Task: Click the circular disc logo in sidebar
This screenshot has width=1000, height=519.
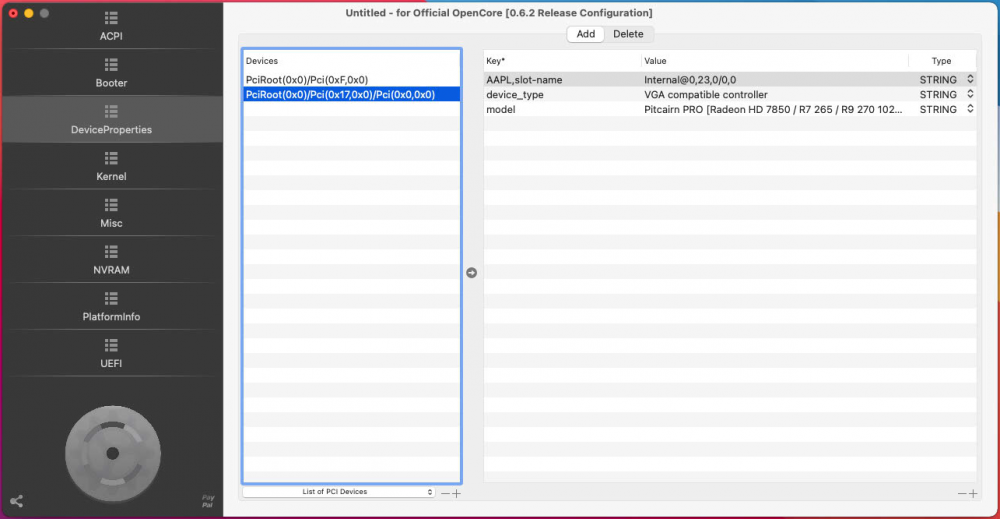Action: coord(113,453)
